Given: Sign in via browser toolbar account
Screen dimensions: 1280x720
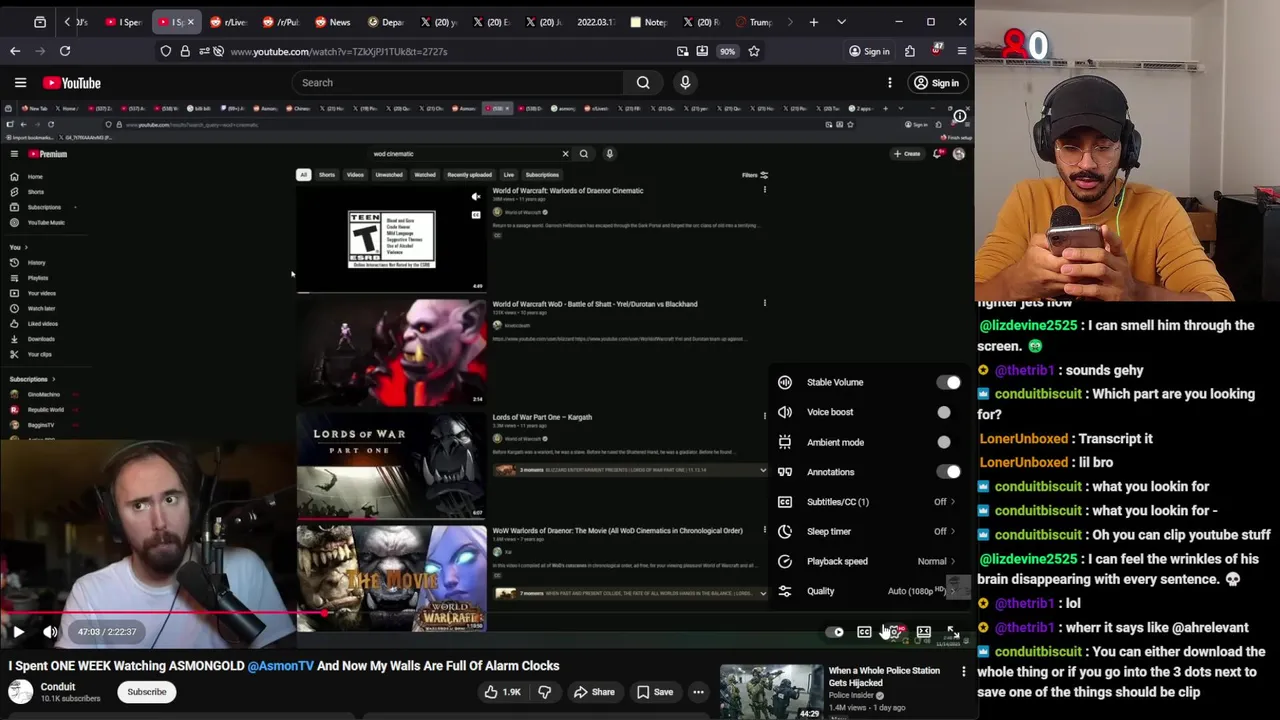Looking at the screenshot, I should click(x=868, y=51).
